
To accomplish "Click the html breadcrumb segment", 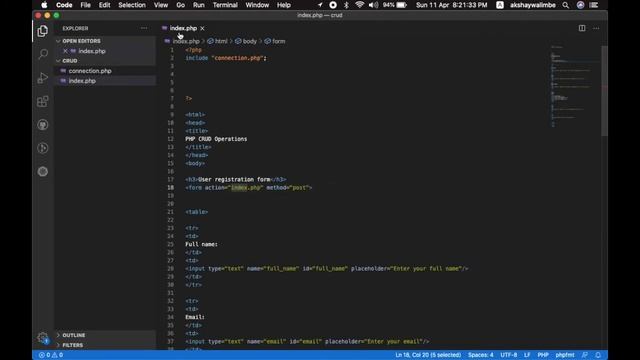I will (x=221, y=41).
